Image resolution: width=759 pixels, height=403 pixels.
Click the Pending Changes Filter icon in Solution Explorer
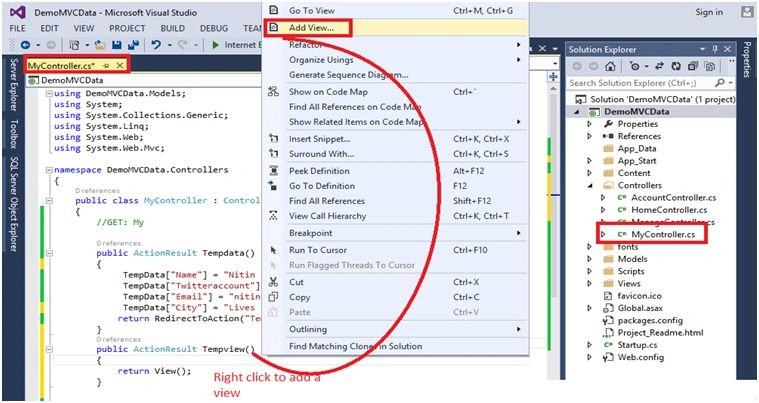pos(635,66)
